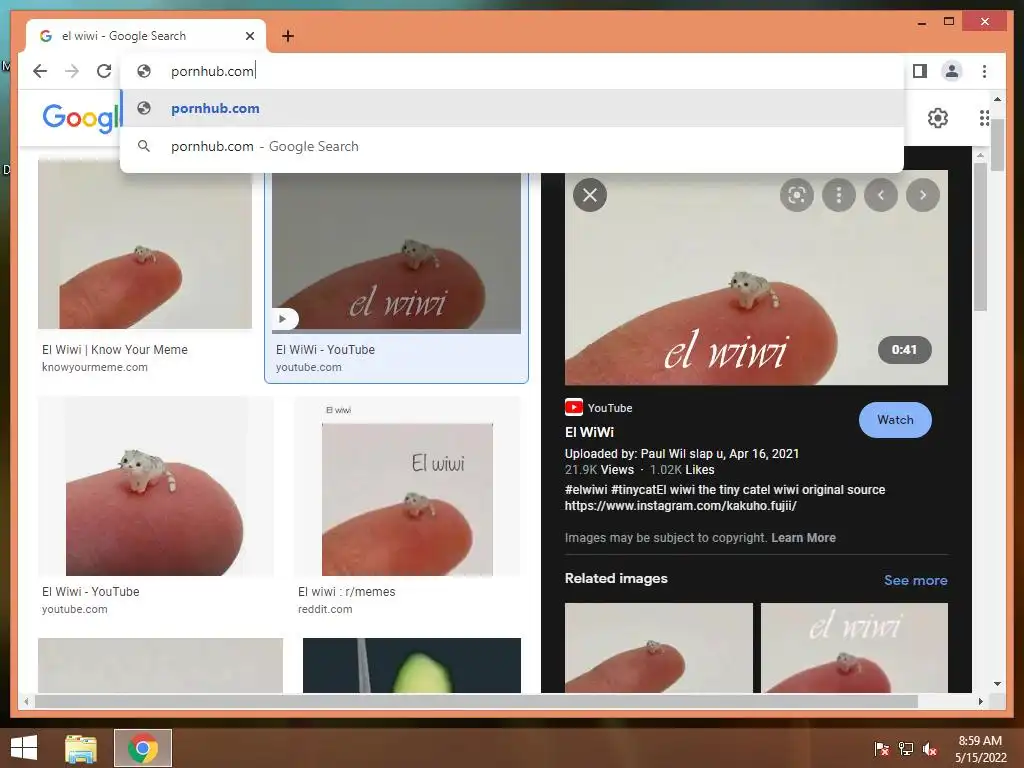
Task: Click the knowyourmeme.com source text
Action: 95,367
